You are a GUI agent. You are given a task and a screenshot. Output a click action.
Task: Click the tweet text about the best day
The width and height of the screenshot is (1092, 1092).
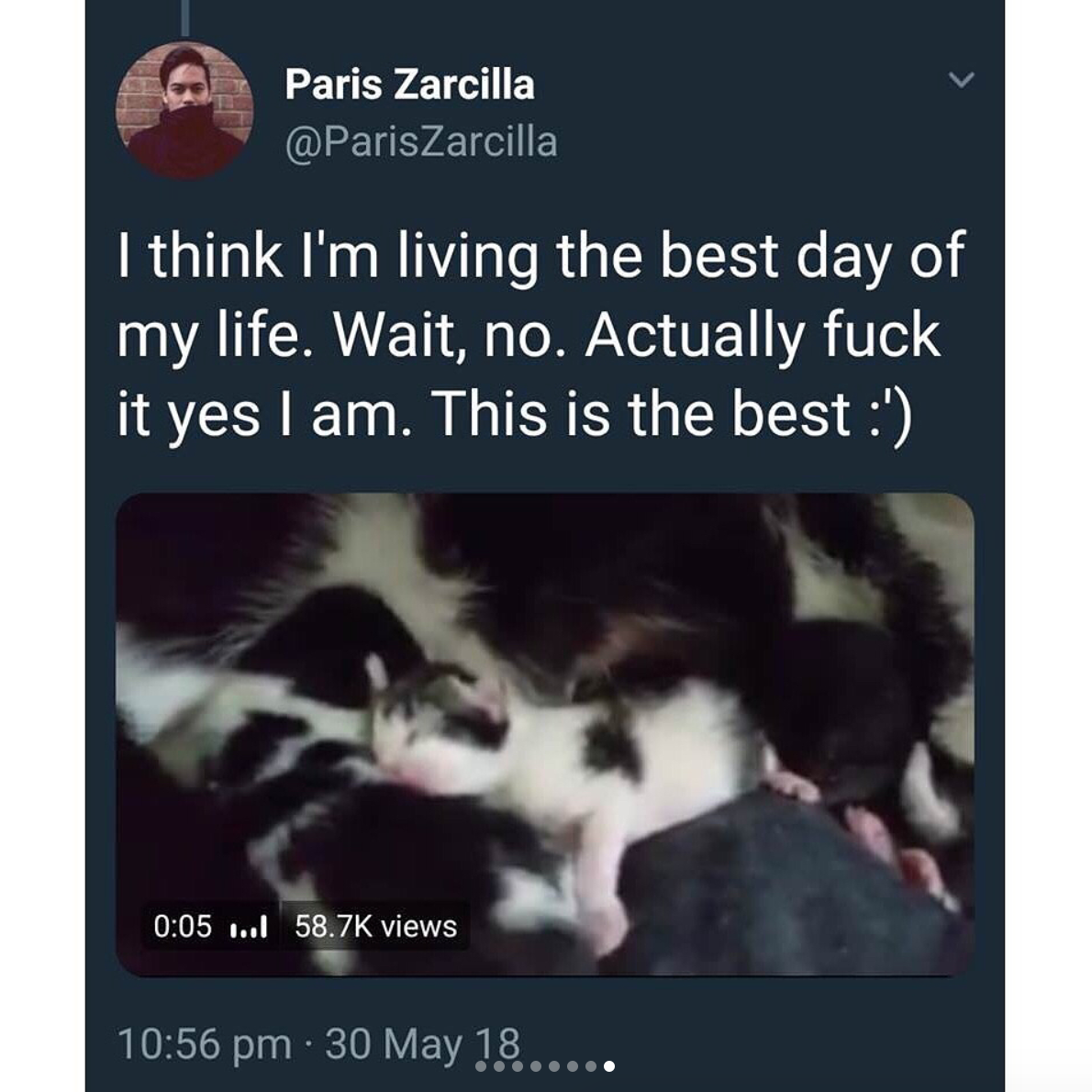pos(540,334)
